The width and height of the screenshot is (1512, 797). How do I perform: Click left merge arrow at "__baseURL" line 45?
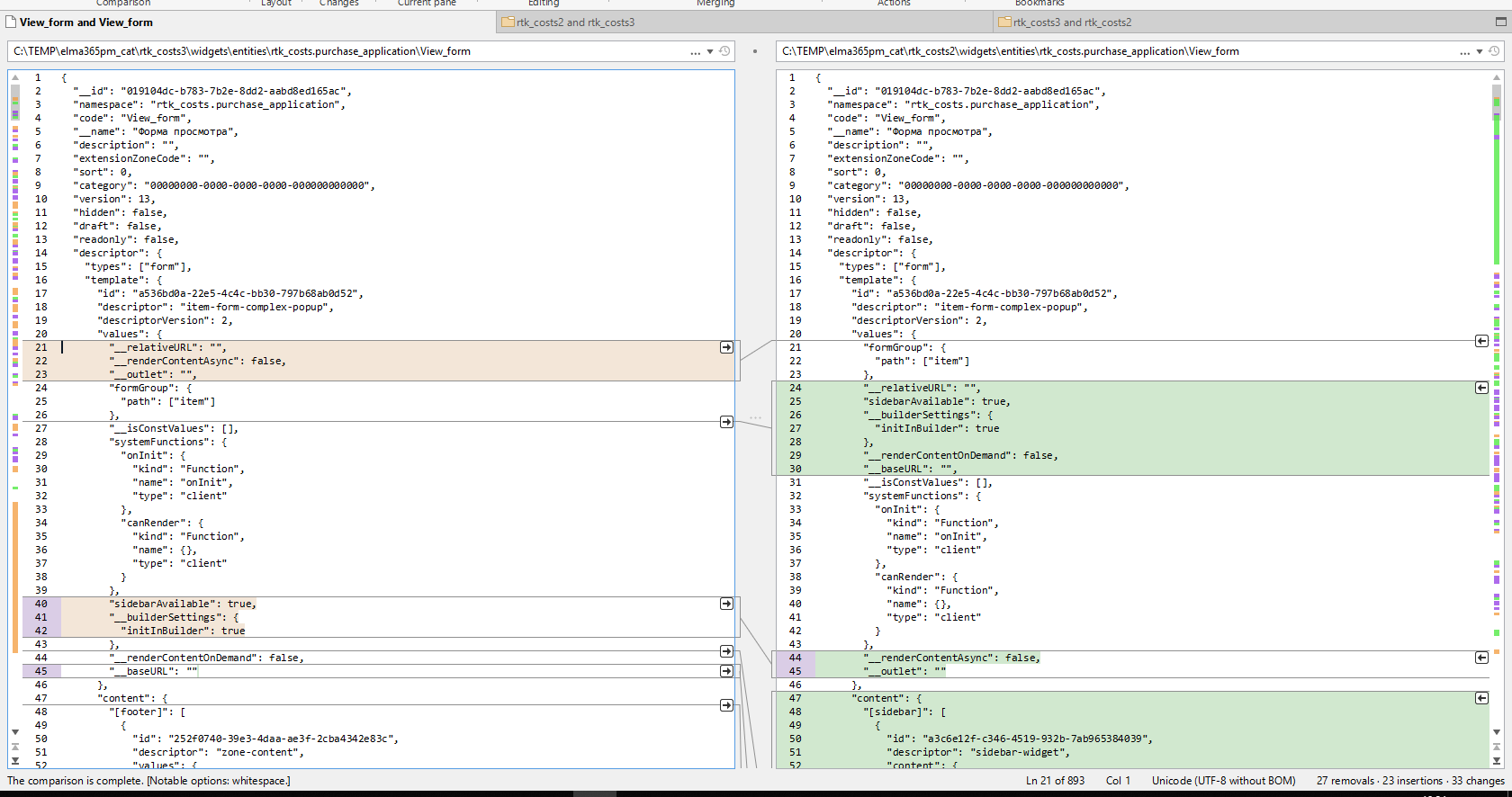pyautogui.click(x=726, y=671)
